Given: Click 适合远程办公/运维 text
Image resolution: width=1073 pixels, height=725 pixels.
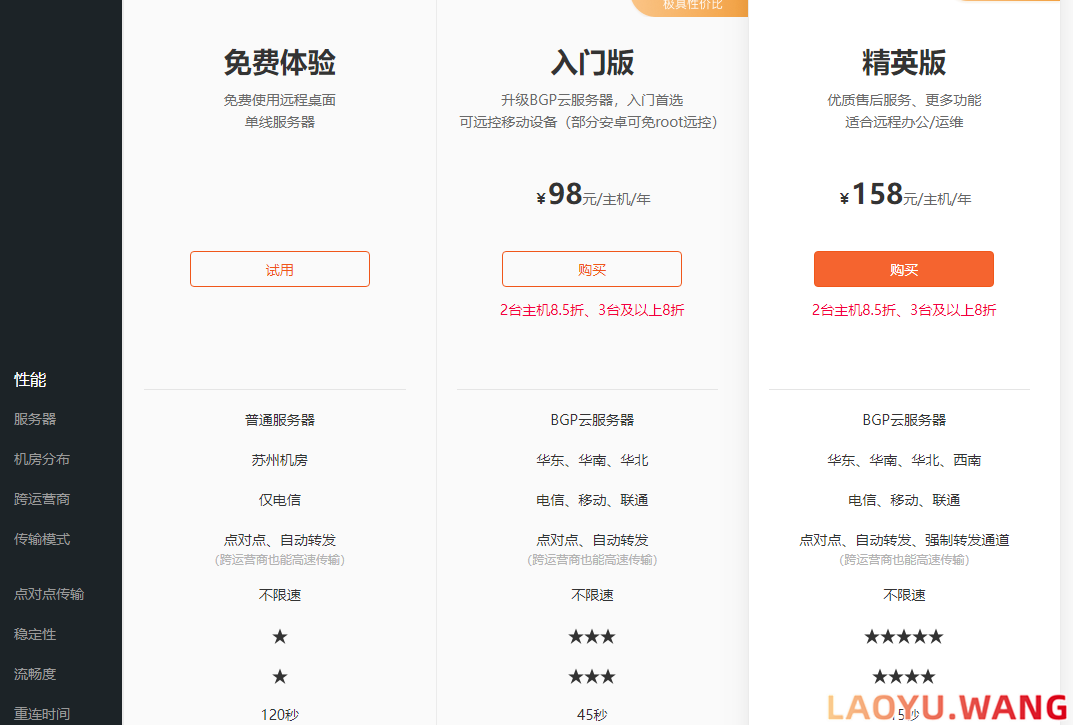Looking at the screenshot, I should (x=904, y=122).
